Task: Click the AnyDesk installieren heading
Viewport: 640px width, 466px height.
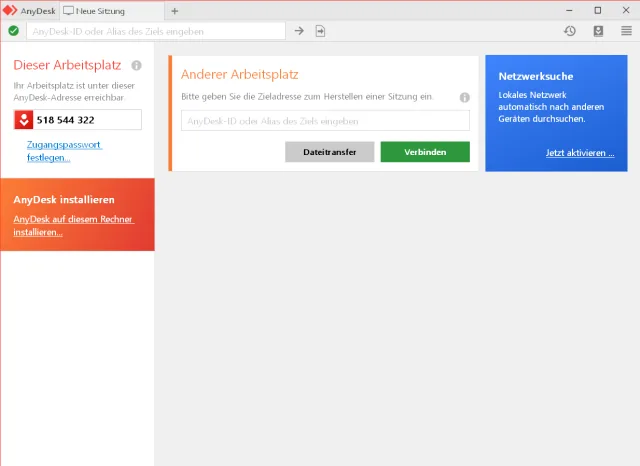Action: 64,200
